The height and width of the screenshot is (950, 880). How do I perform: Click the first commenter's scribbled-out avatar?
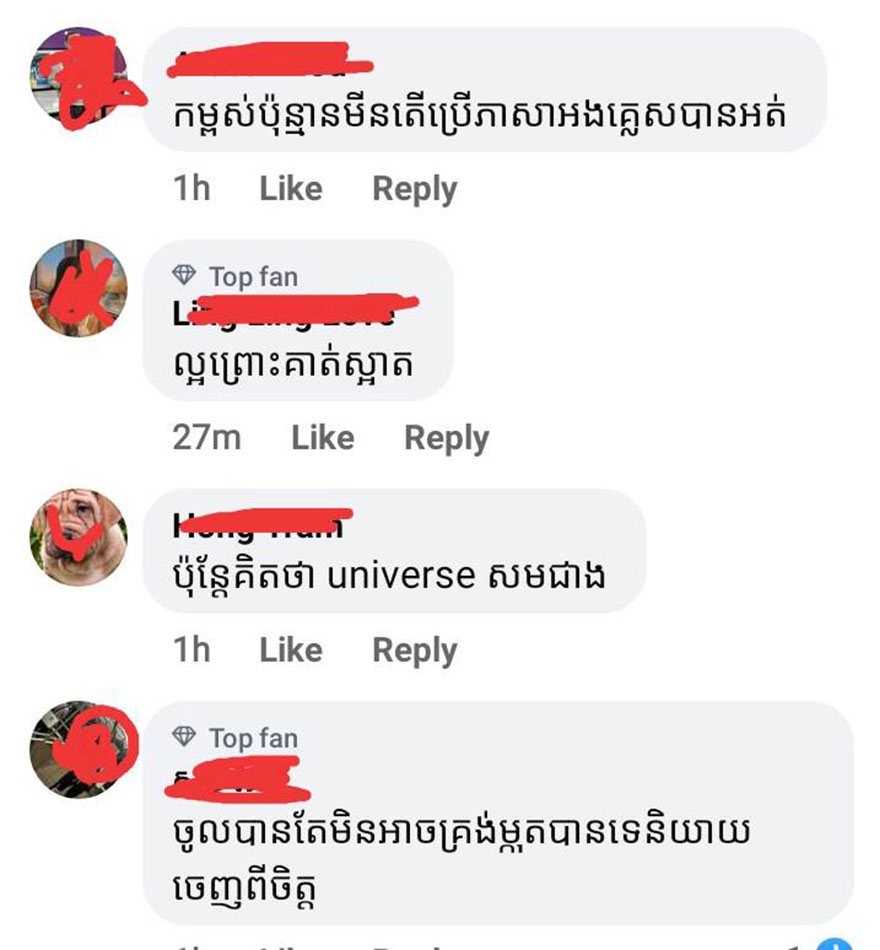(79, 76)
